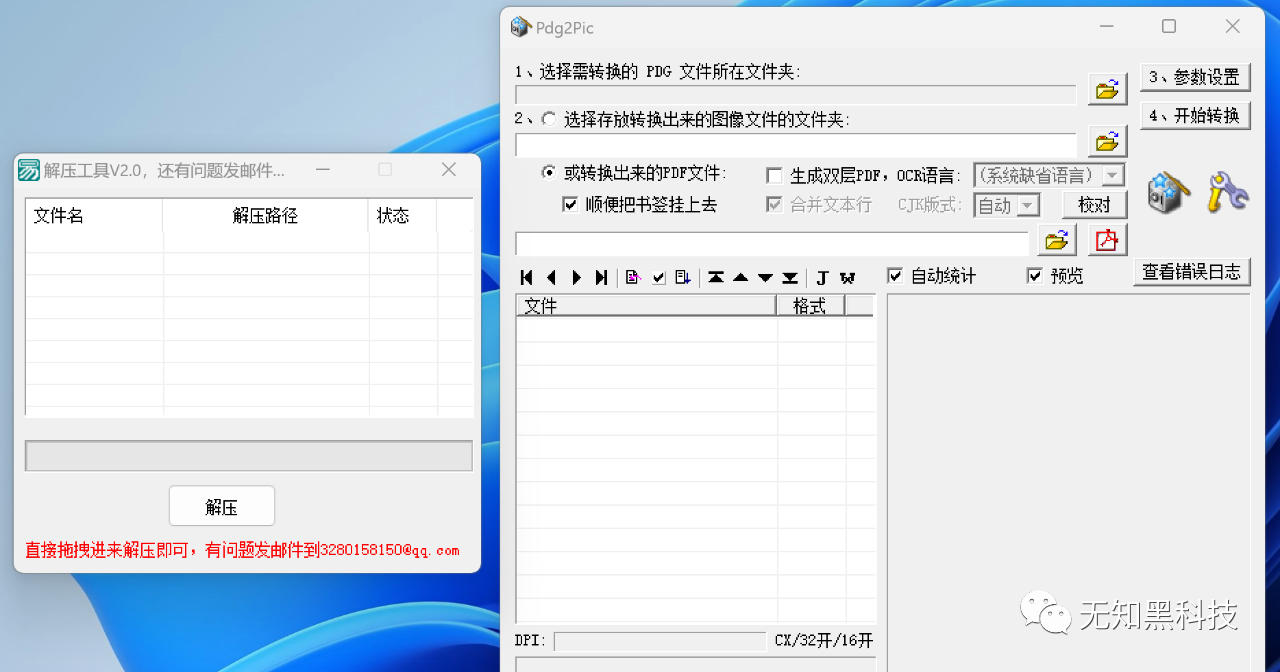Click the move-up triangle icon in file toolbar

coord(741,278)
